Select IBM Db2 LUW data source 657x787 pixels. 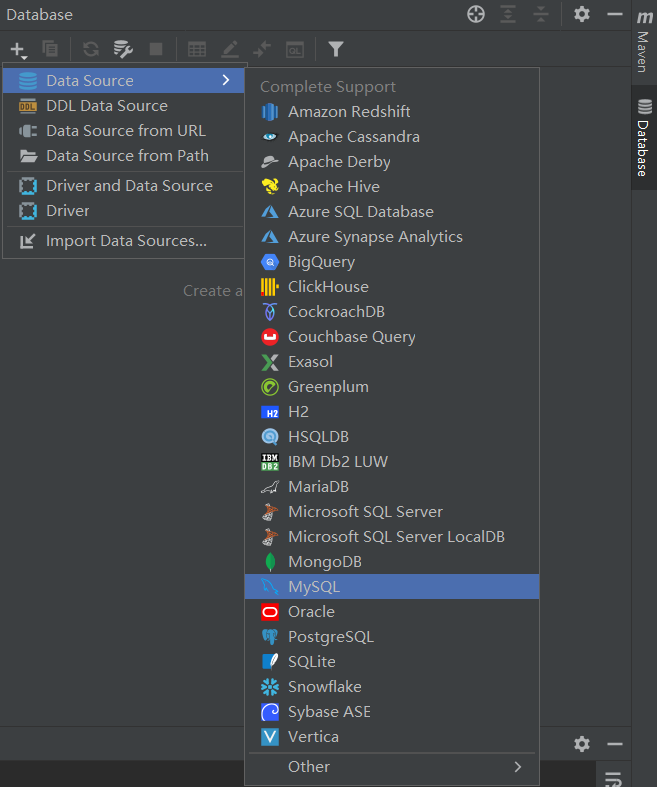(392, 462)
